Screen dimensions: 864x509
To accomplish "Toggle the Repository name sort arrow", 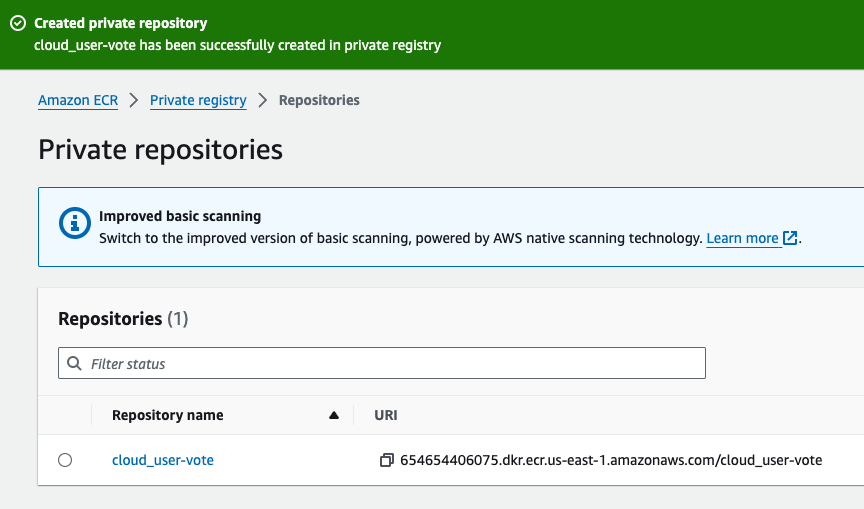I will coord(334,415).
